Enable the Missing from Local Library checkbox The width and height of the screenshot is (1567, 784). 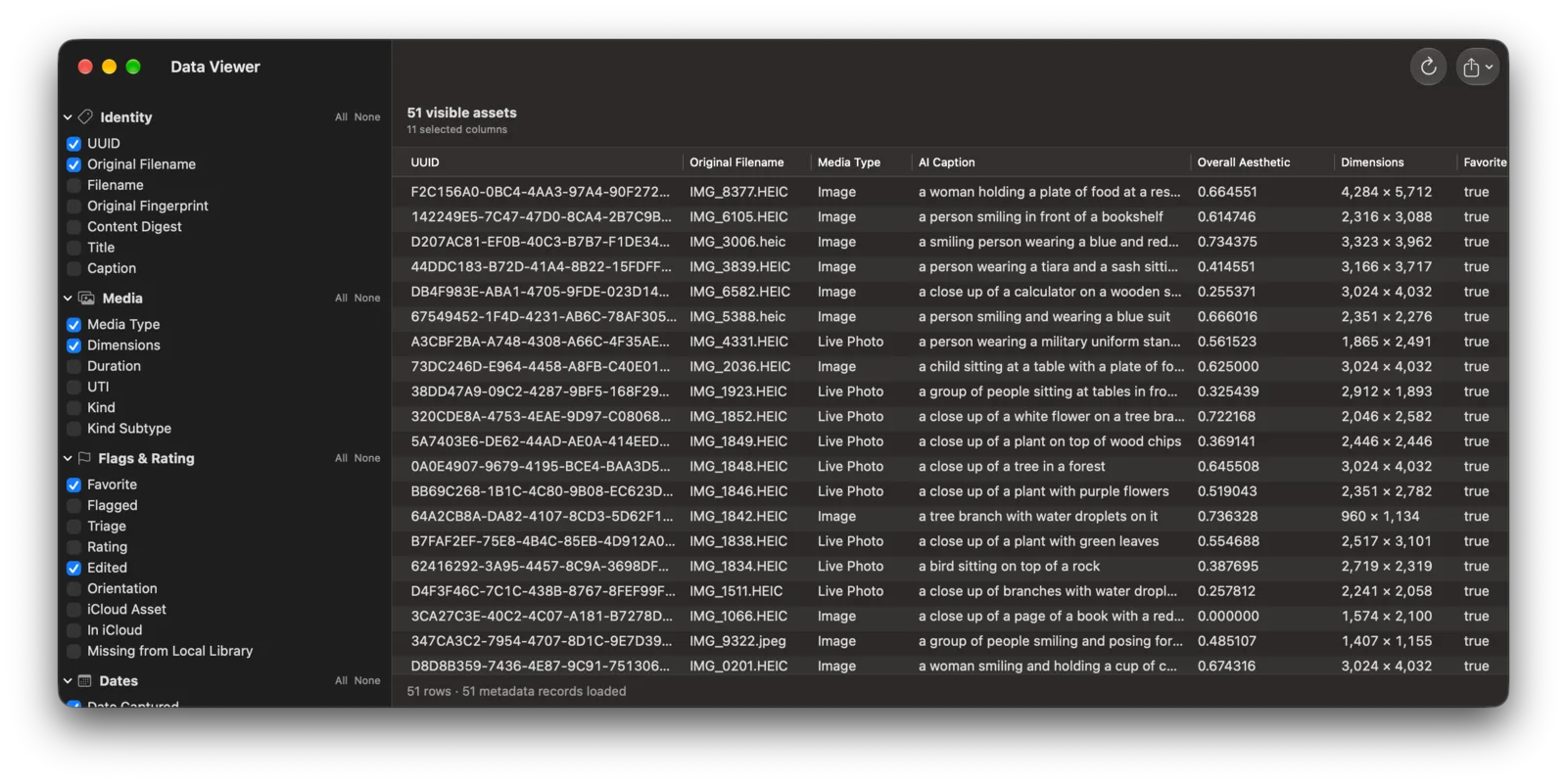pyautogui.click(x=73, y=651)
